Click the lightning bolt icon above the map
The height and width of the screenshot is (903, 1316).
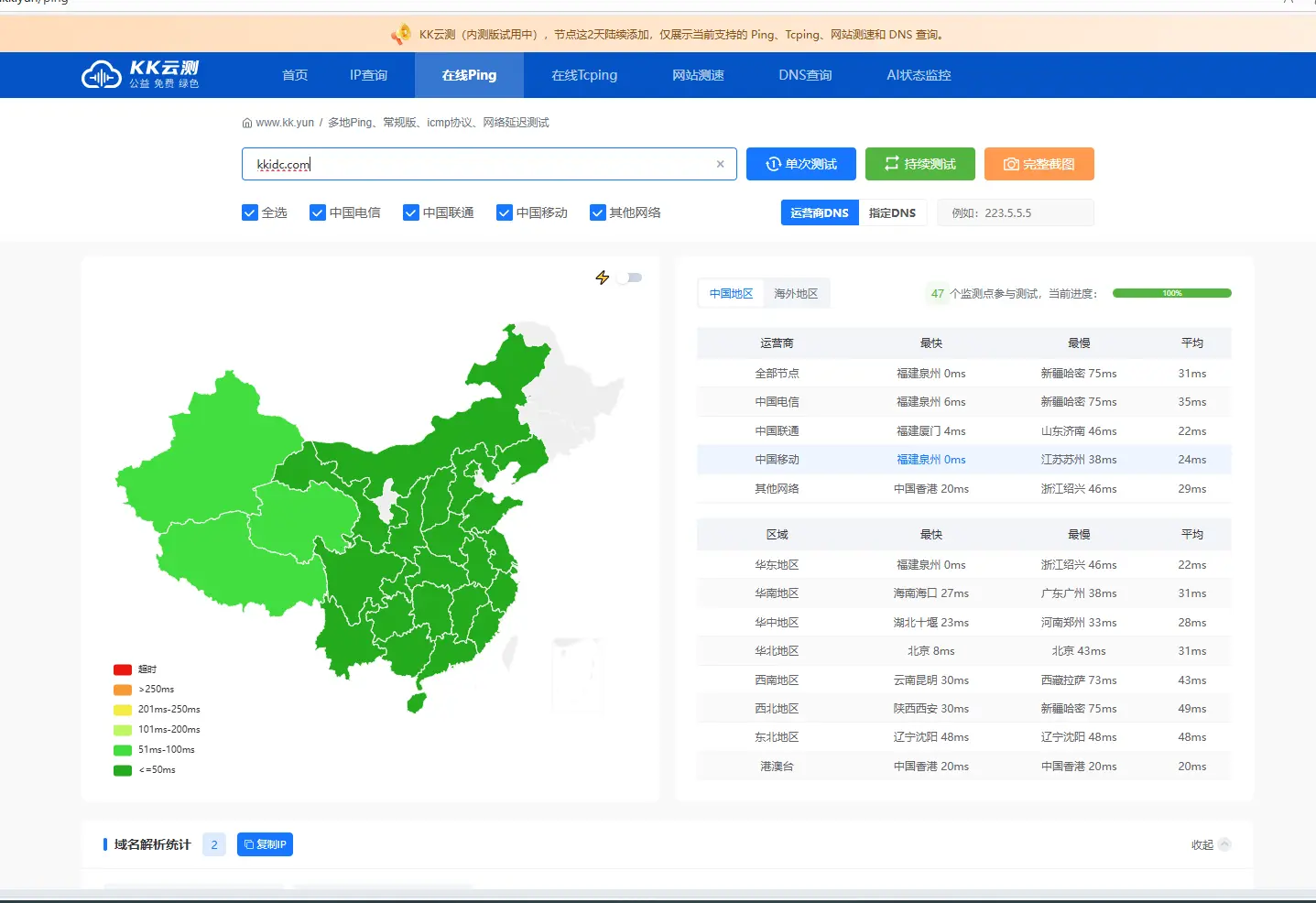pos(602,277)
